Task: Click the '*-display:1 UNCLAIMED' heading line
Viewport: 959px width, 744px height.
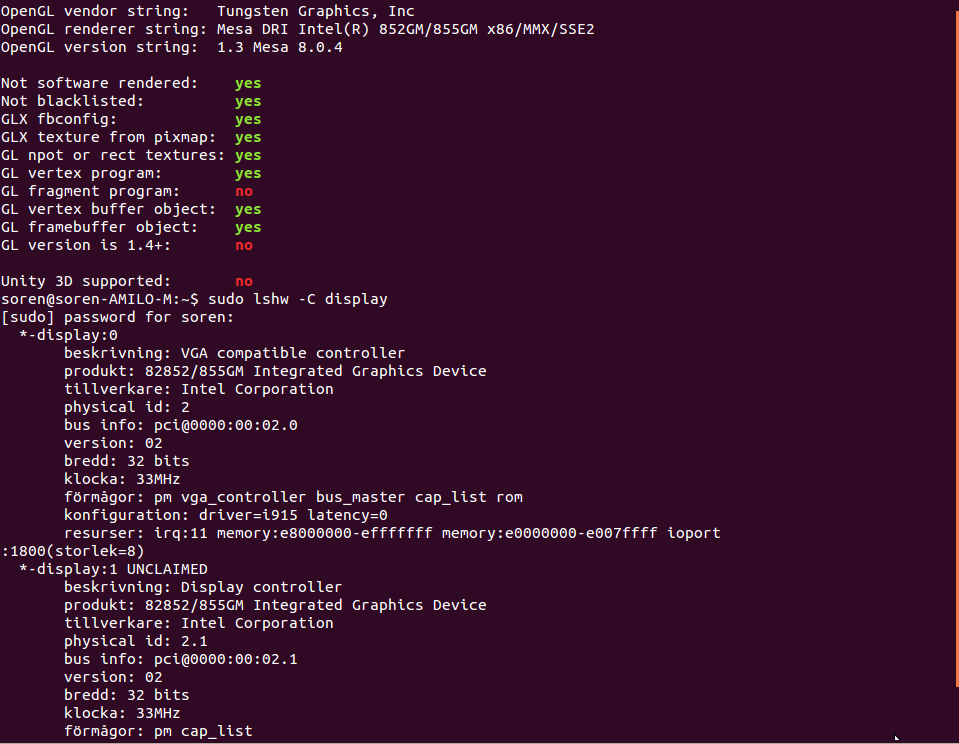Action: click(x=114, y=569)
